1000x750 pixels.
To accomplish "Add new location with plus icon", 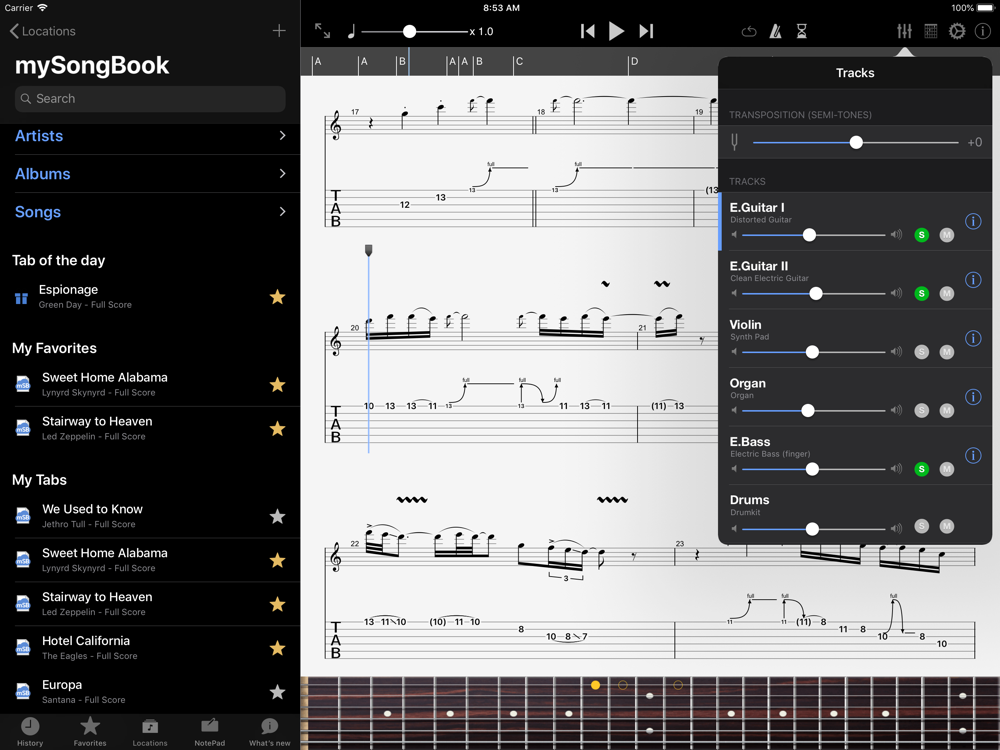I will (279, 31).
